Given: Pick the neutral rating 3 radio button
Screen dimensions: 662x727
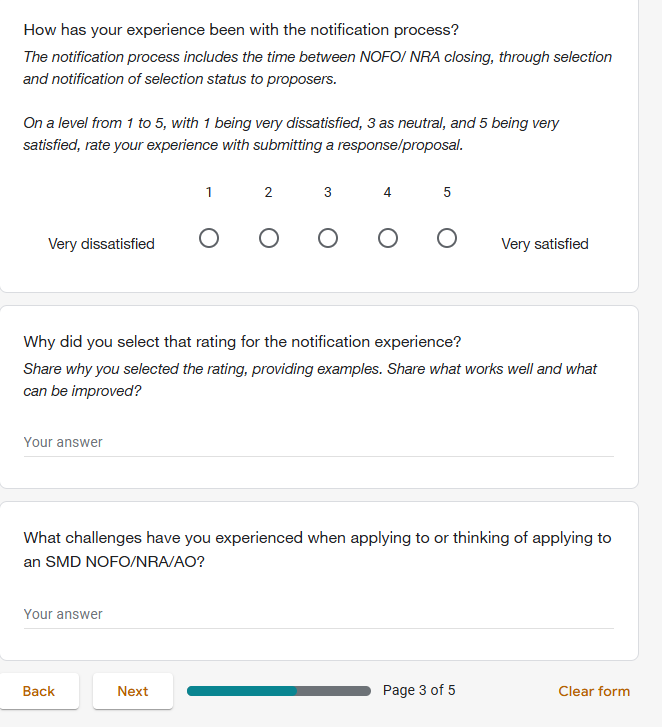Looking at the screenshot, I should click(328, 239).
